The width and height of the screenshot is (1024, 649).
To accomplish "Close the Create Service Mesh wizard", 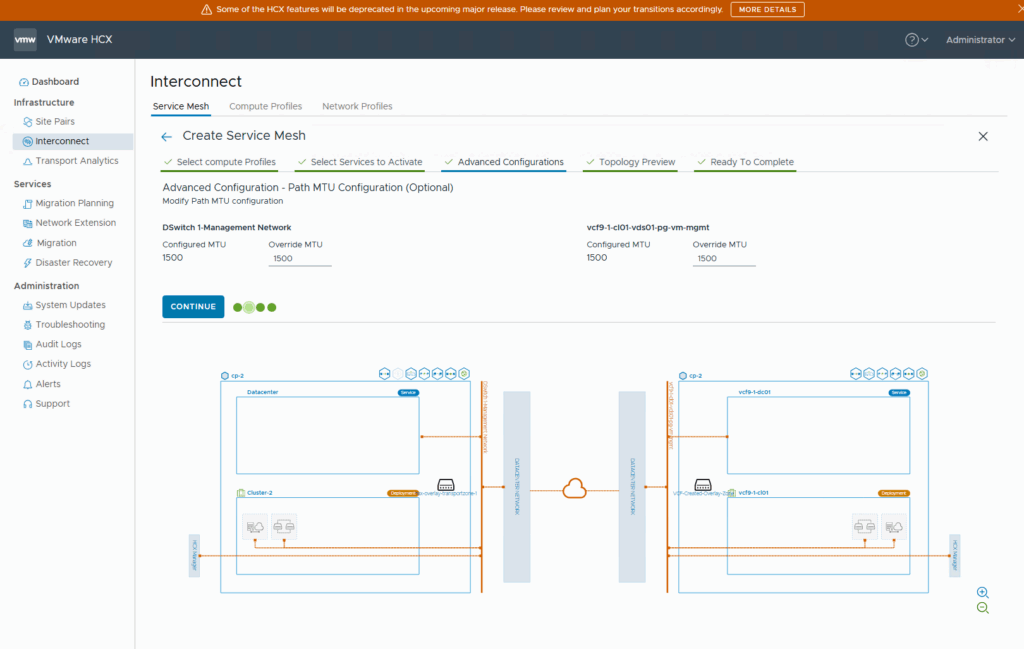I will 982,136.
